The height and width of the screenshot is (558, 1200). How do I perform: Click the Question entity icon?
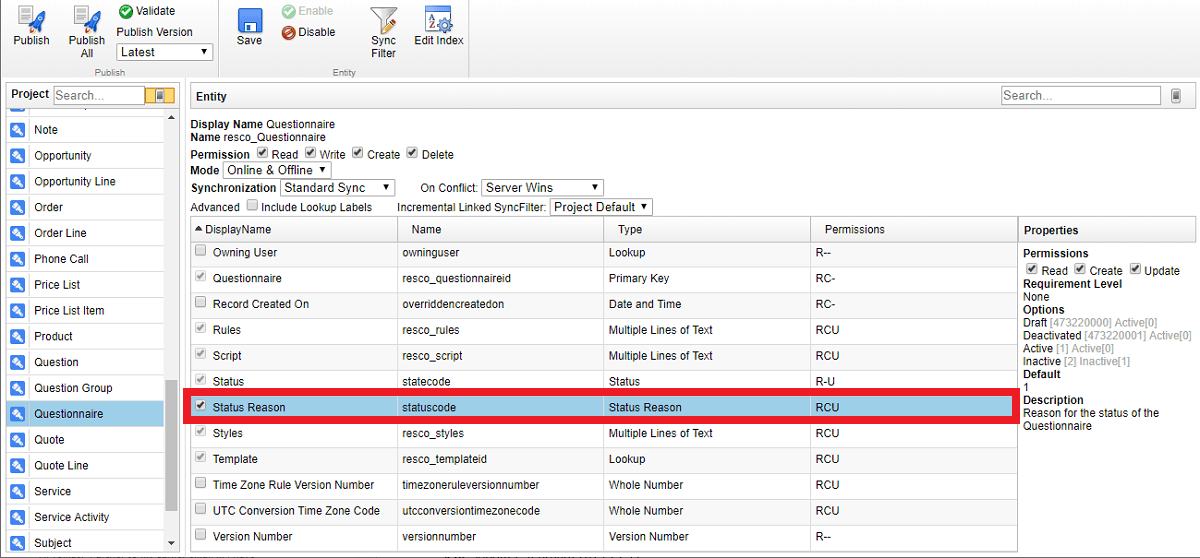(18, 362)
